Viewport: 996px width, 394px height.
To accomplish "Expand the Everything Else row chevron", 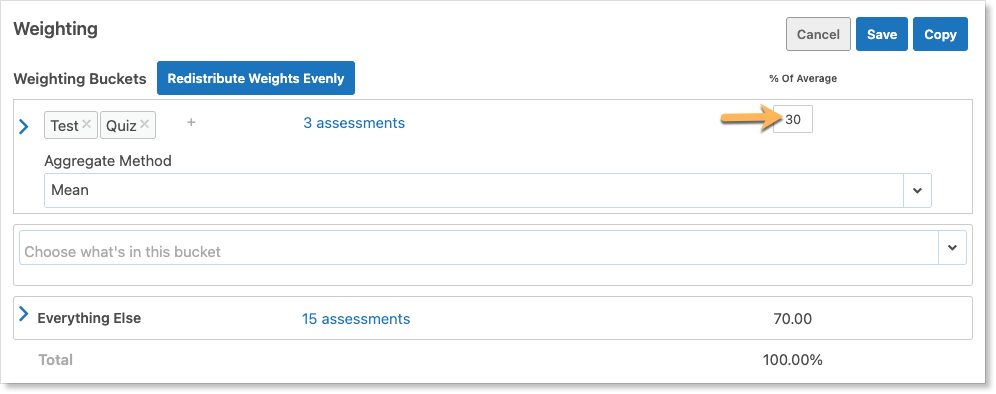I will pyautogui.click(x=24, y=314).
